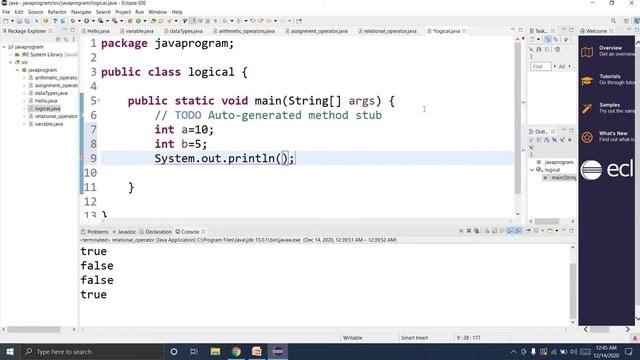Open Package Explorer view menu (three dots)
The width and height of the screenshot is (640, 360).
click(73, 39)
